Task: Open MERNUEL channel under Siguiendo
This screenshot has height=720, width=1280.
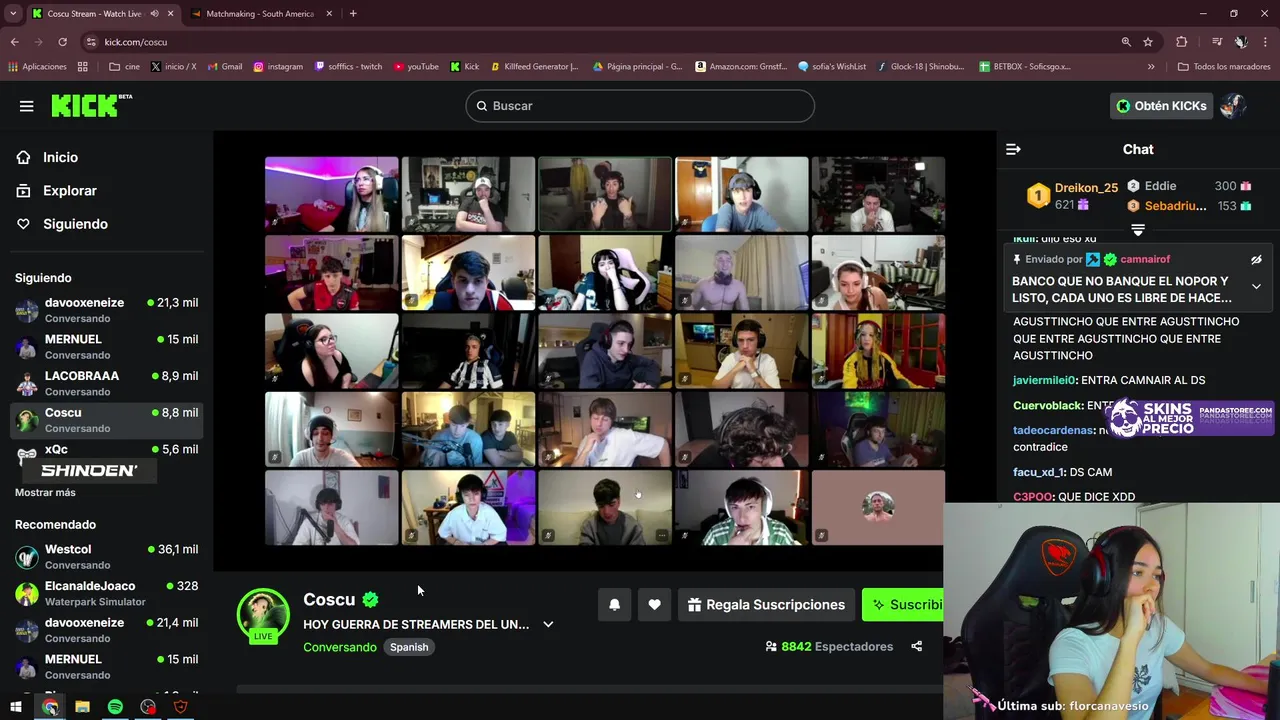Action: [106, 347]
